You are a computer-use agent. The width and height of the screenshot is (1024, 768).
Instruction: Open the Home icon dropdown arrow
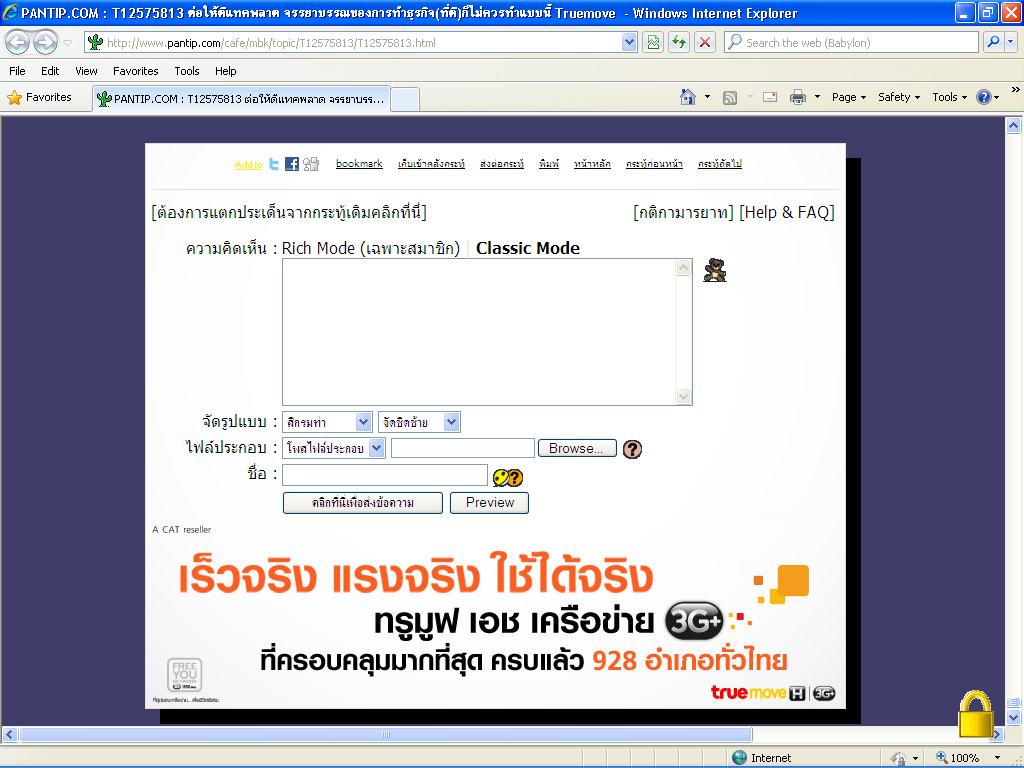[707, 97]
